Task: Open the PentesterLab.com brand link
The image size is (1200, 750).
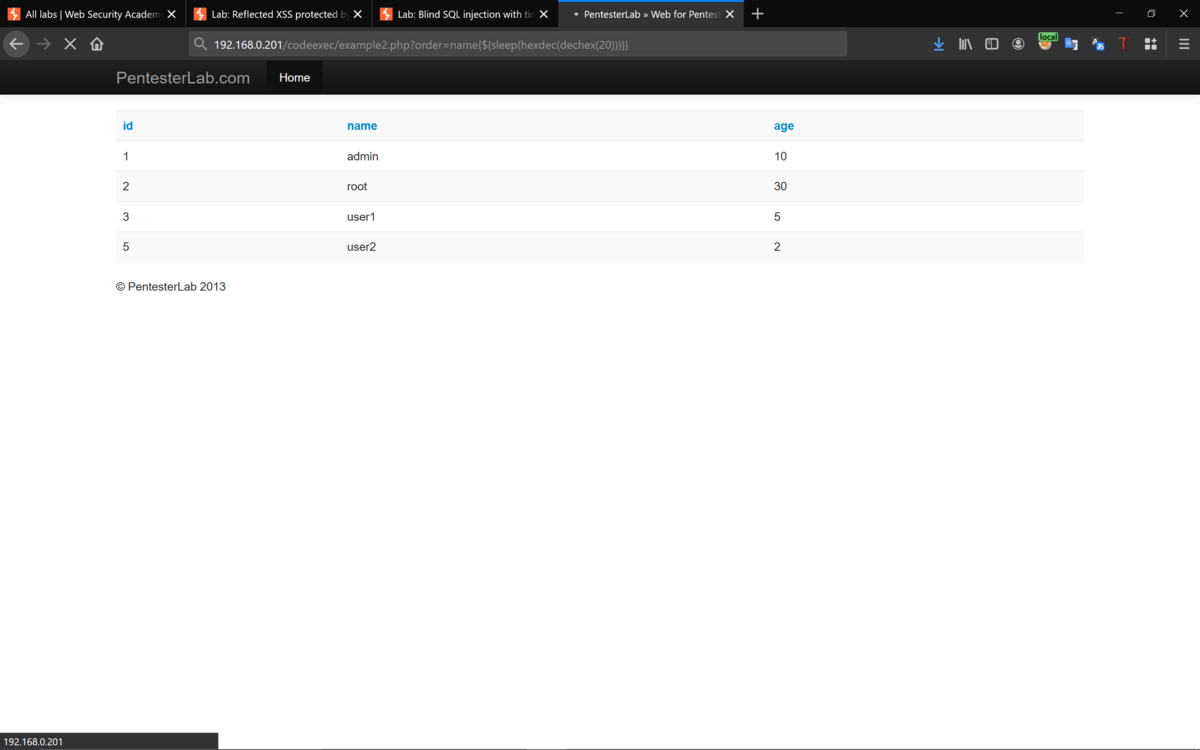Action: 183,78
